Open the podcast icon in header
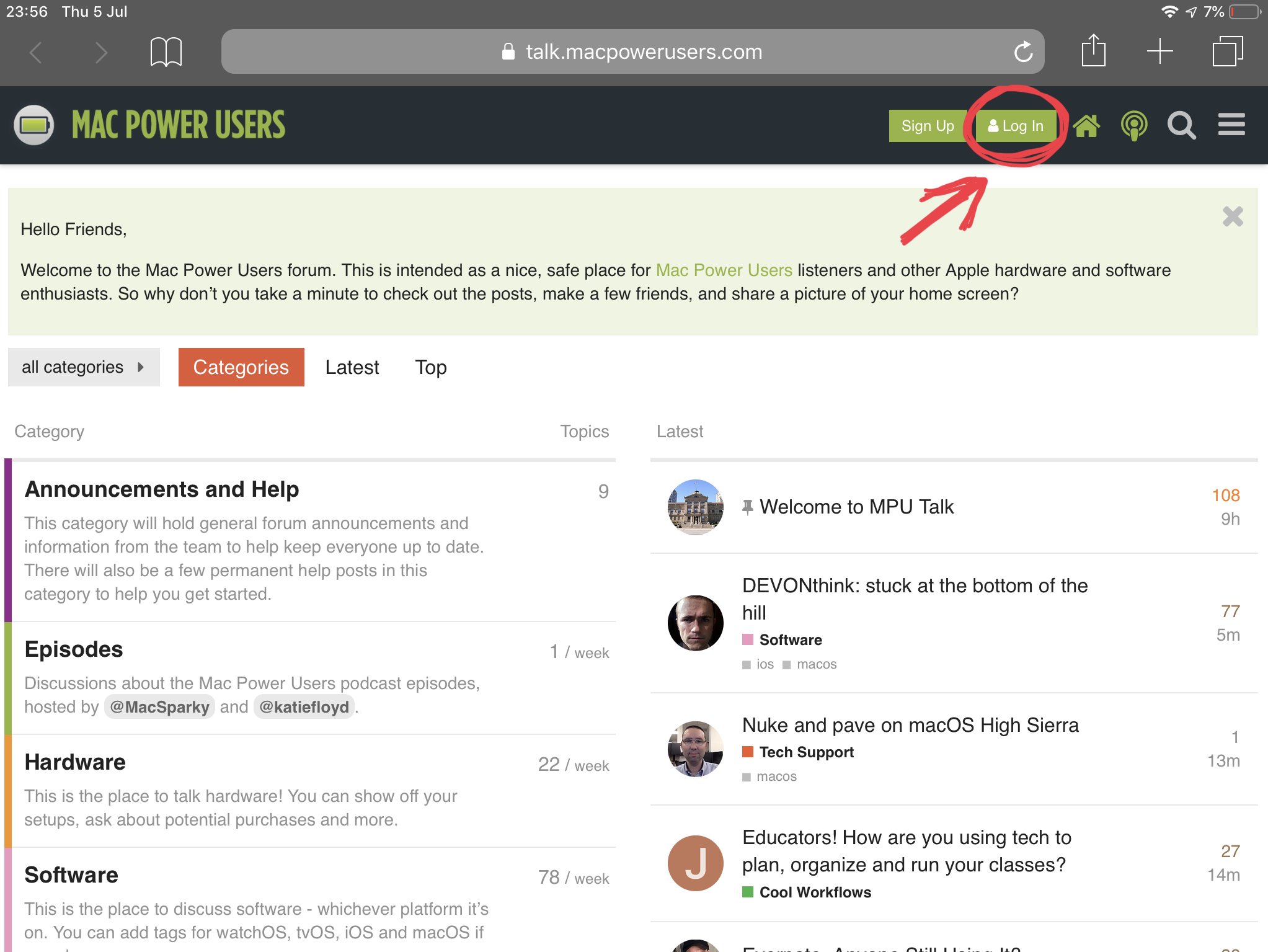Viewport: 1268px width, 952px height. tap(1134, 126)
